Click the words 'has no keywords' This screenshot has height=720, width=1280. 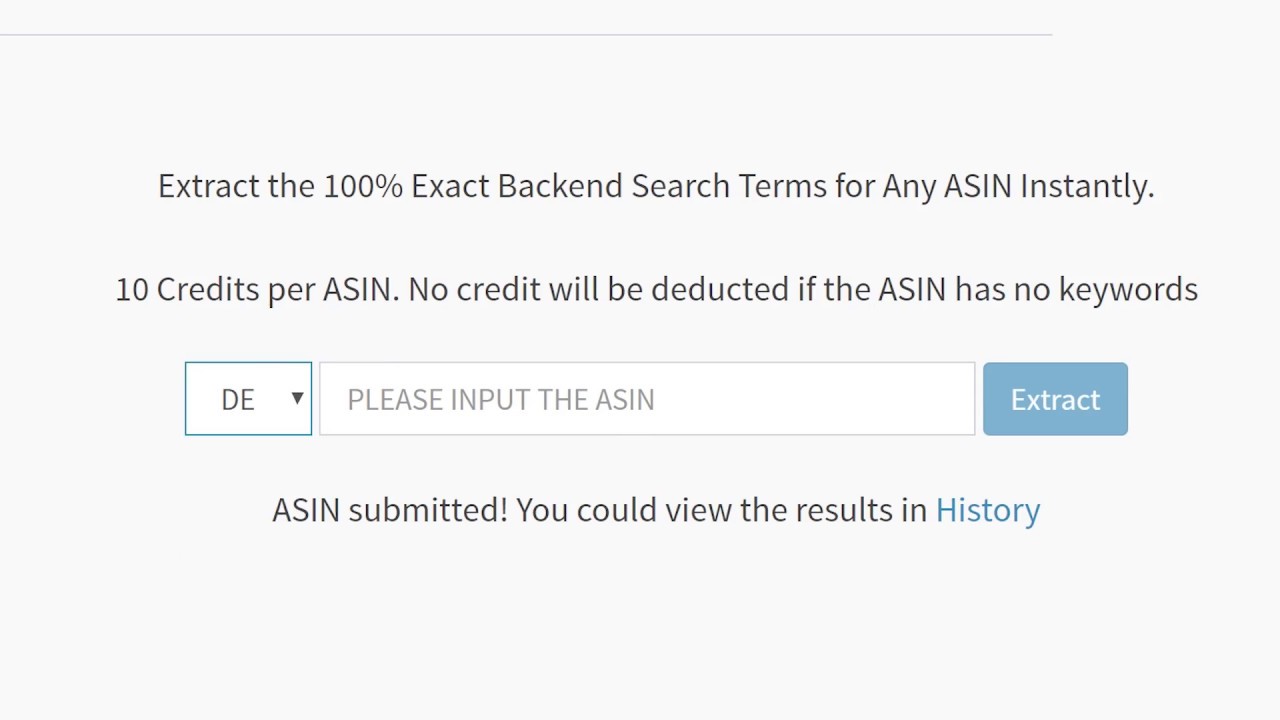click(x=1076, y=289)
